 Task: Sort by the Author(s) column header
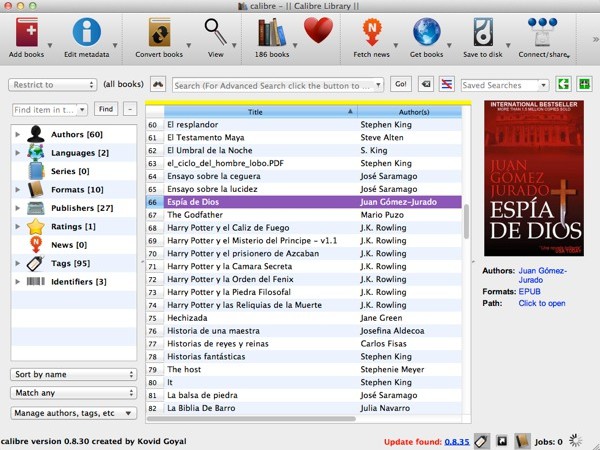click(410, 112)
